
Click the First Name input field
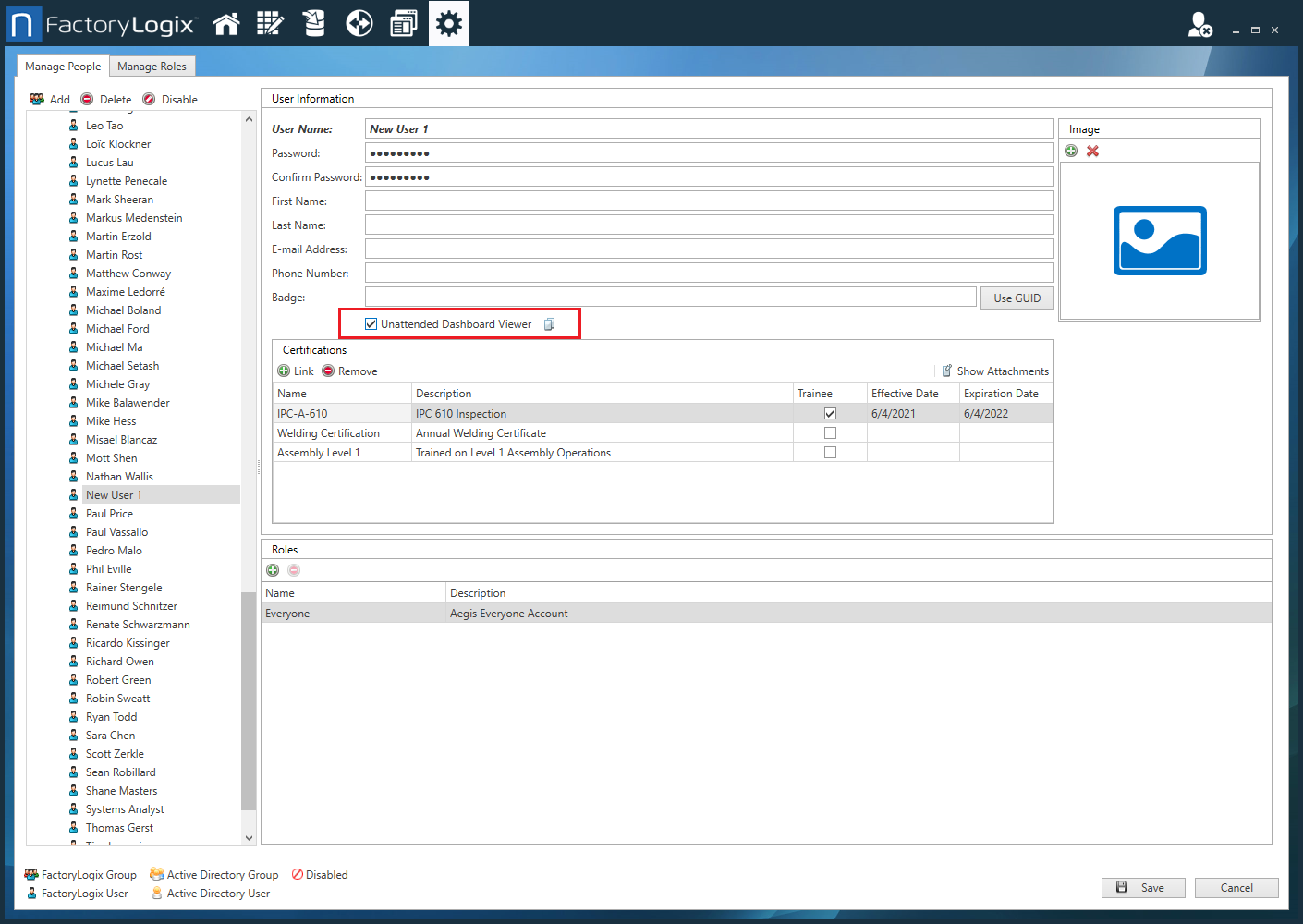coord(709,201)
